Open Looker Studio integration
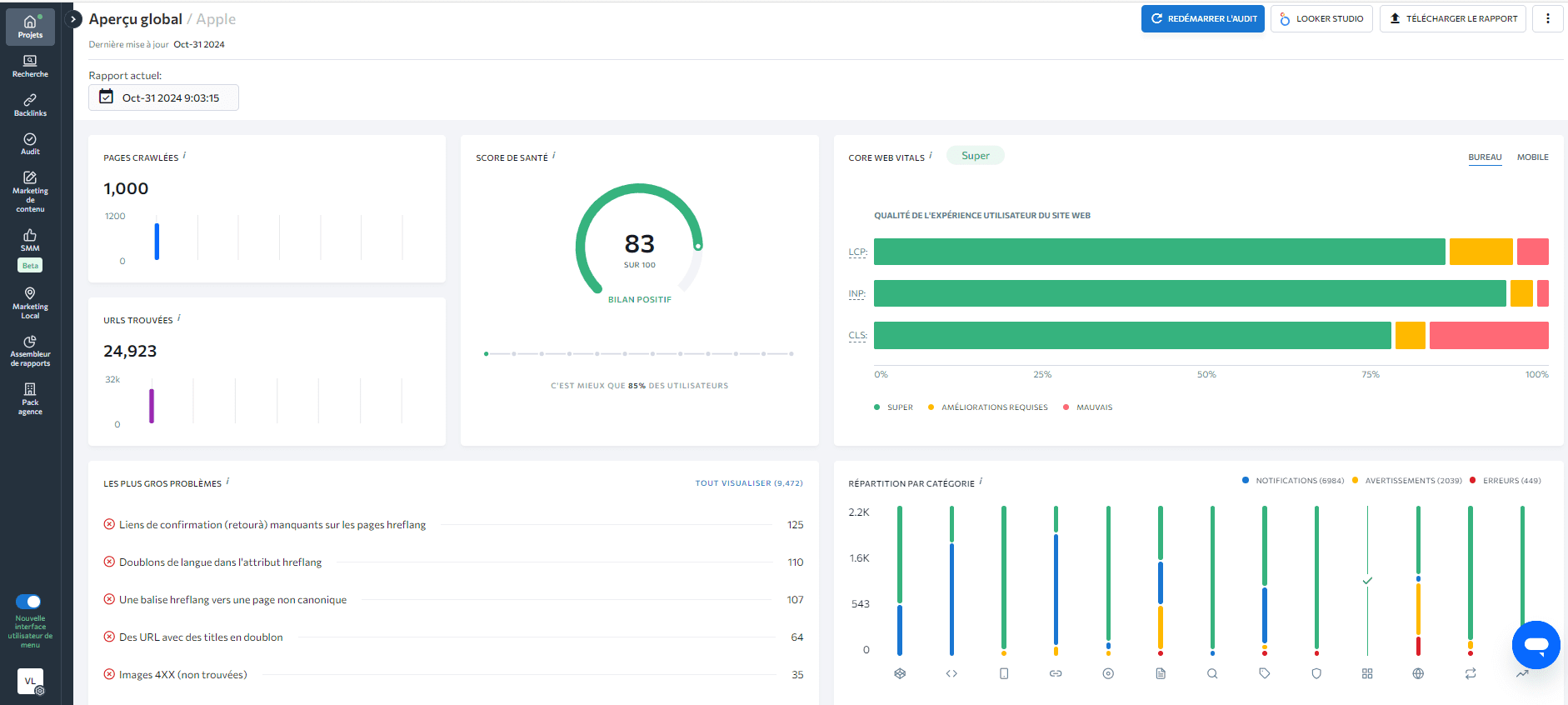Image resolution: width=1568 pixels, height=705 pixels. tap(1321, 18)
